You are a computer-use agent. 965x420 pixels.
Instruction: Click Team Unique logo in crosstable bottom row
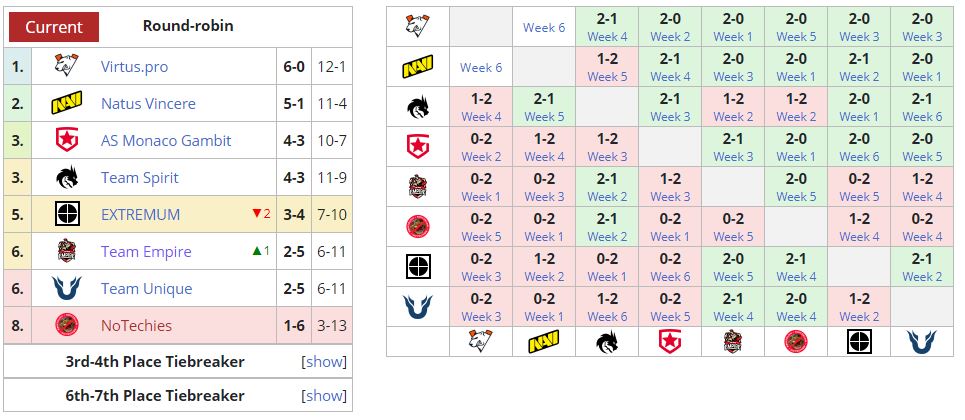(x=919, y=342)
